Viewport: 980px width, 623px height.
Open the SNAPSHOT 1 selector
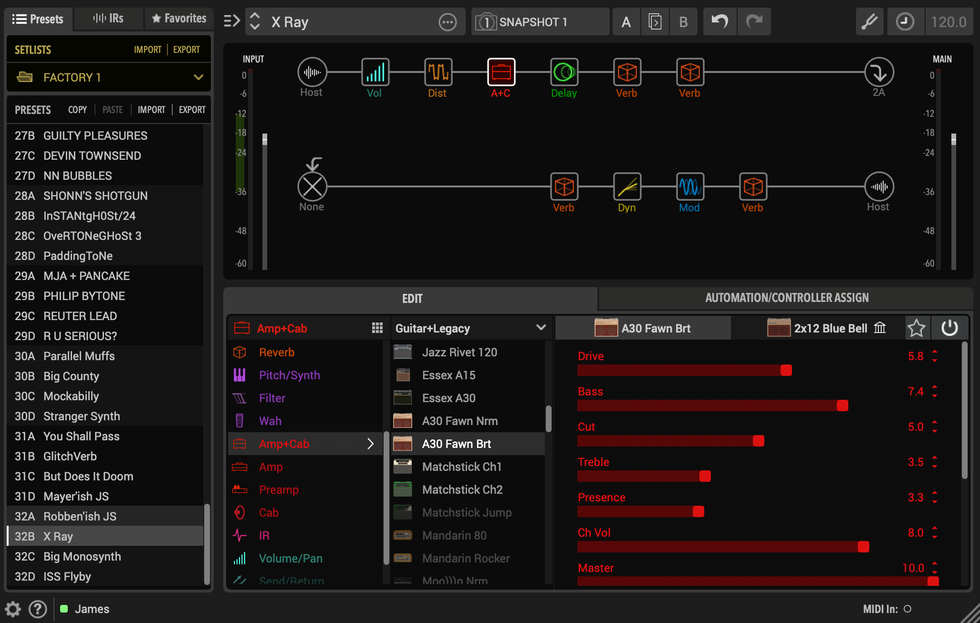click(540, 22)
